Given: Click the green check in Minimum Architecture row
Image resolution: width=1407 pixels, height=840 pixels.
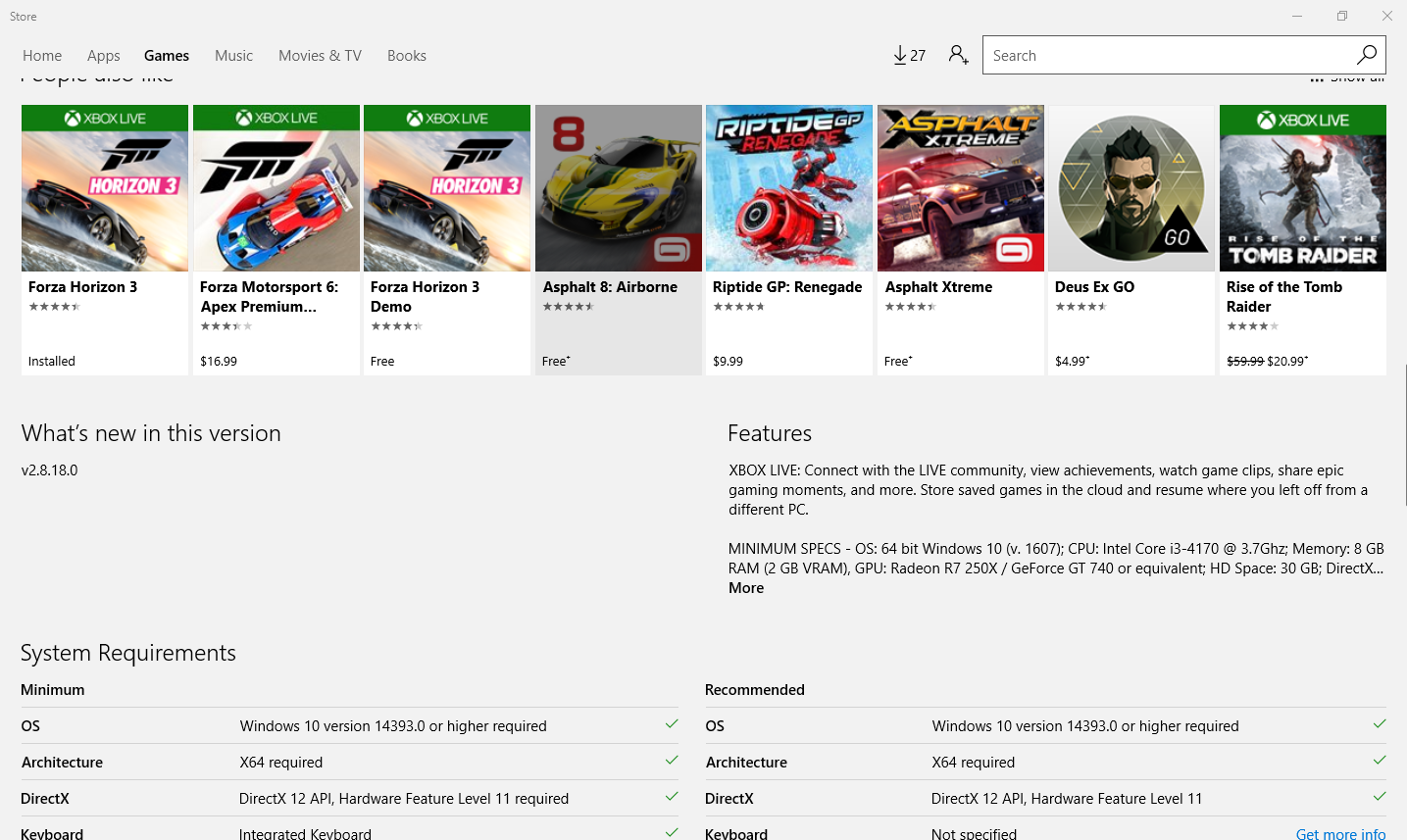Looking at the screenshot, I should (x=672, y=761).
